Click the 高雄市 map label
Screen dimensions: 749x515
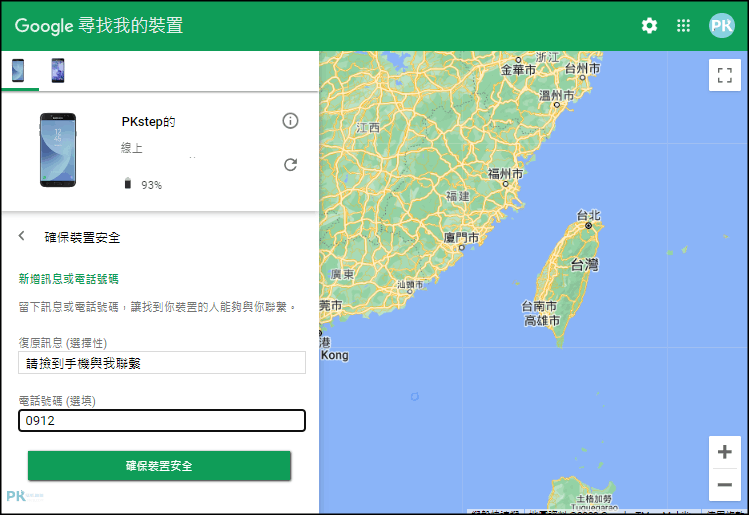[x=542, y=321]
